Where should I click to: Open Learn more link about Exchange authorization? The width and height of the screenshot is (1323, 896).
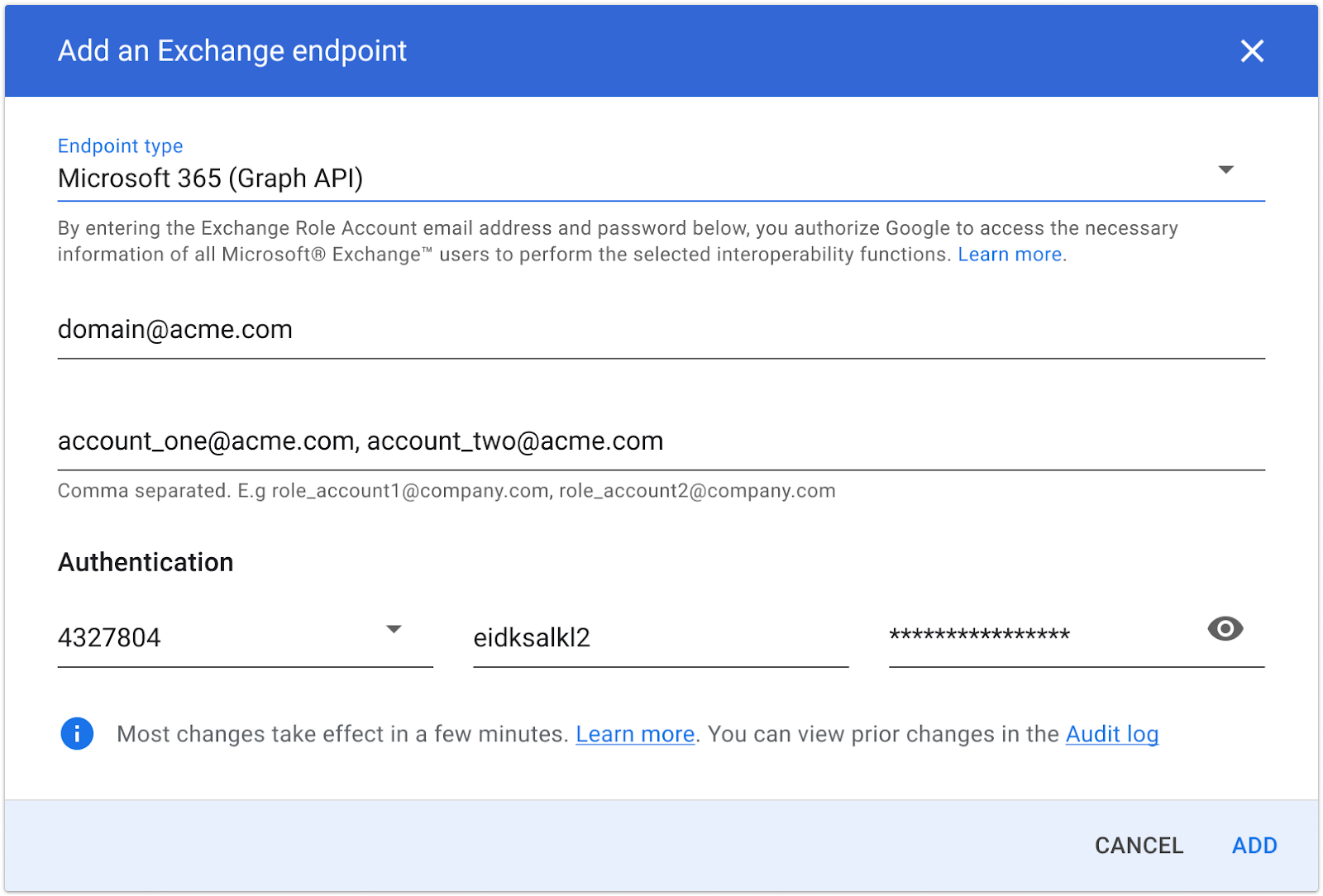tap(1010, 255)
